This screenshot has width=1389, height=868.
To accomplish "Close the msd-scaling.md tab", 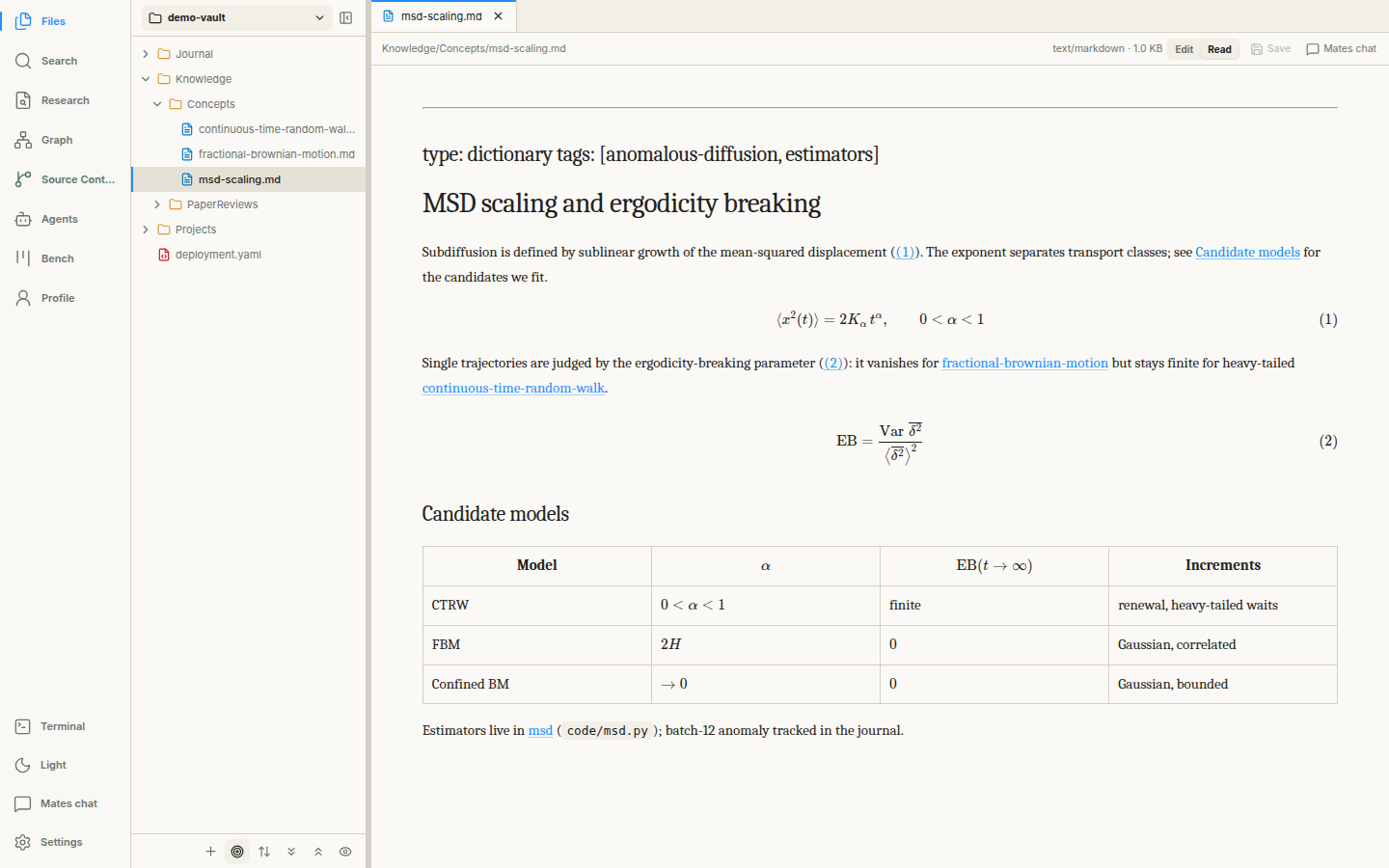I will pos(499,16).
